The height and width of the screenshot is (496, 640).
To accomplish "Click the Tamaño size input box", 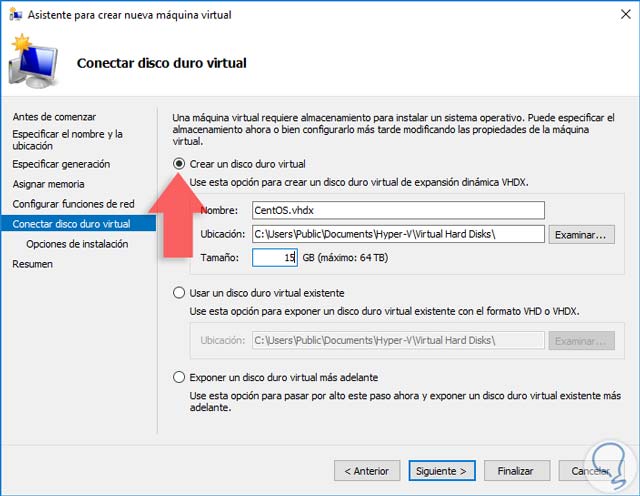I will point(274,258).
